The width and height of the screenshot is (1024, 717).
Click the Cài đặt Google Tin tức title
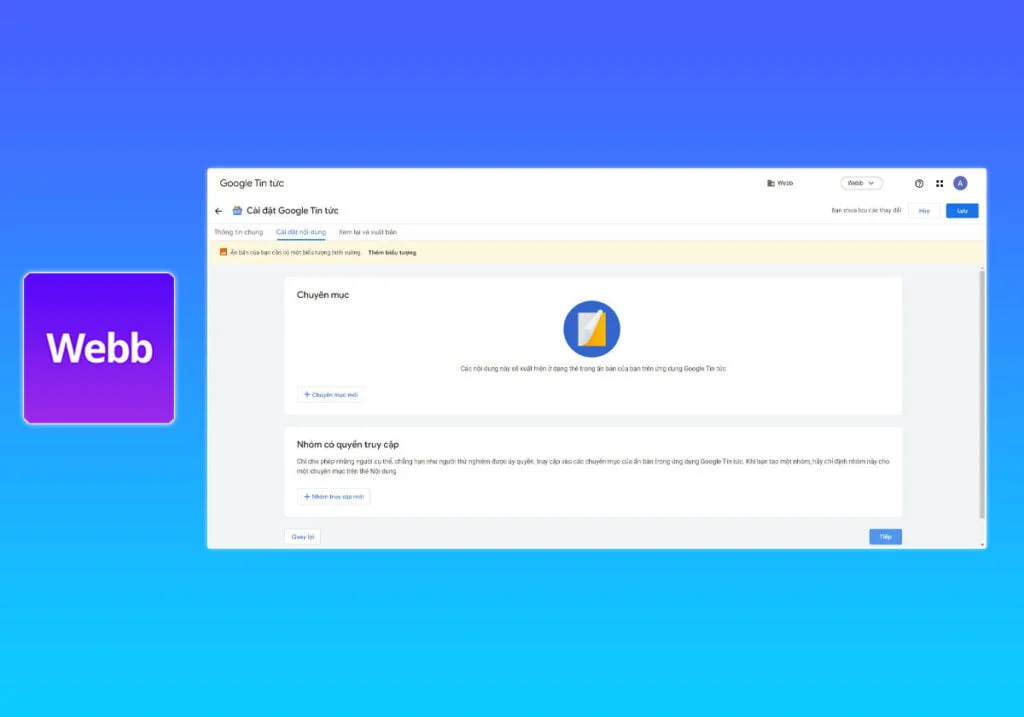292,210
